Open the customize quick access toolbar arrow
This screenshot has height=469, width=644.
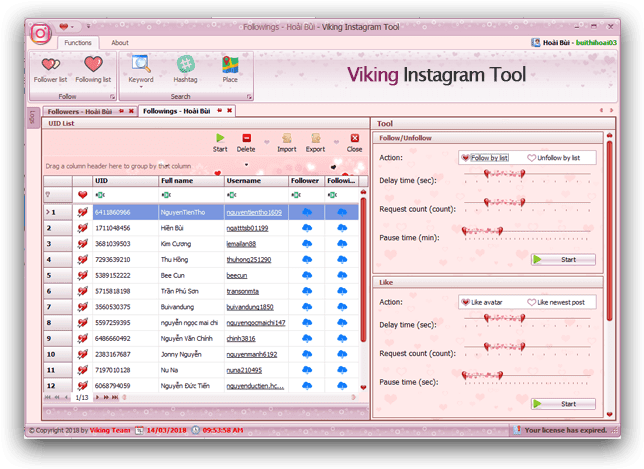point(88,26)
